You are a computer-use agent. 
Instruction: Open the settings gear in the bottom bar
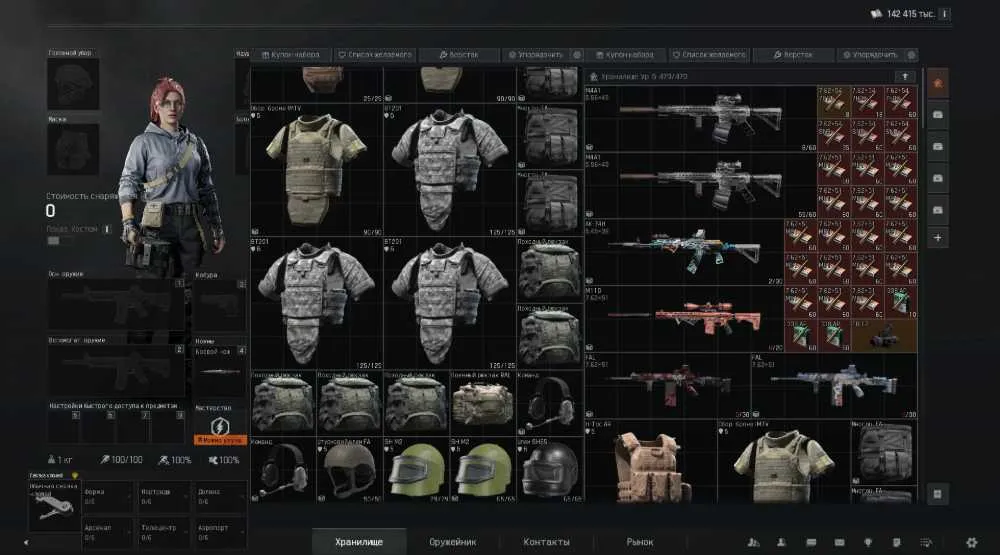(971, 542)
